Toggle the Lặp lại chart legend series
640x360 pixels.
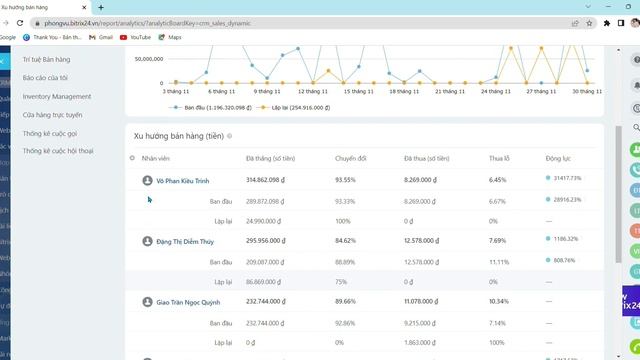coord(293,108)
